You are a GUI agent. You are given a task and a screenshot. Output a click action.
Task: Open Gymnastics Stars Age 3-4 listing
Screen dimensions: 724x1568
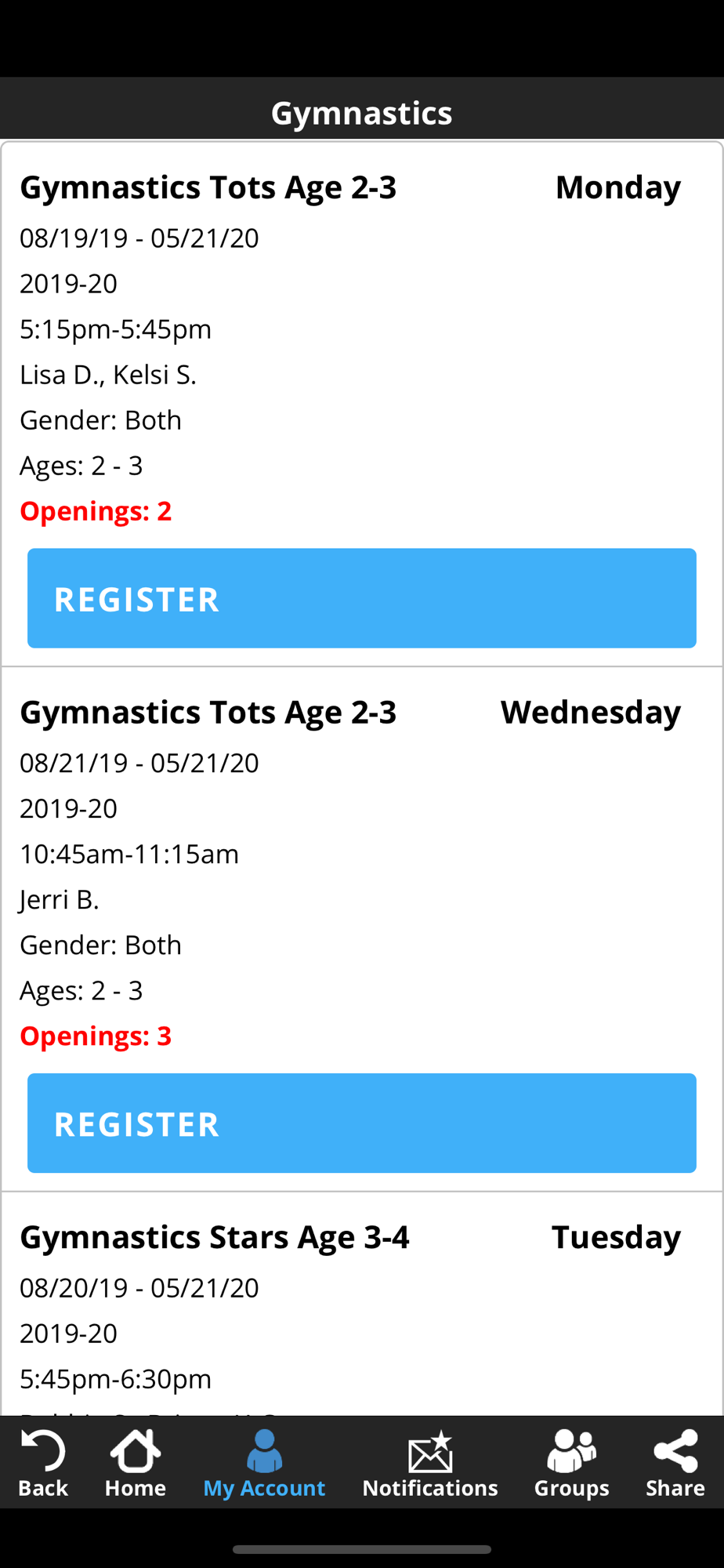pos(215,1237)
